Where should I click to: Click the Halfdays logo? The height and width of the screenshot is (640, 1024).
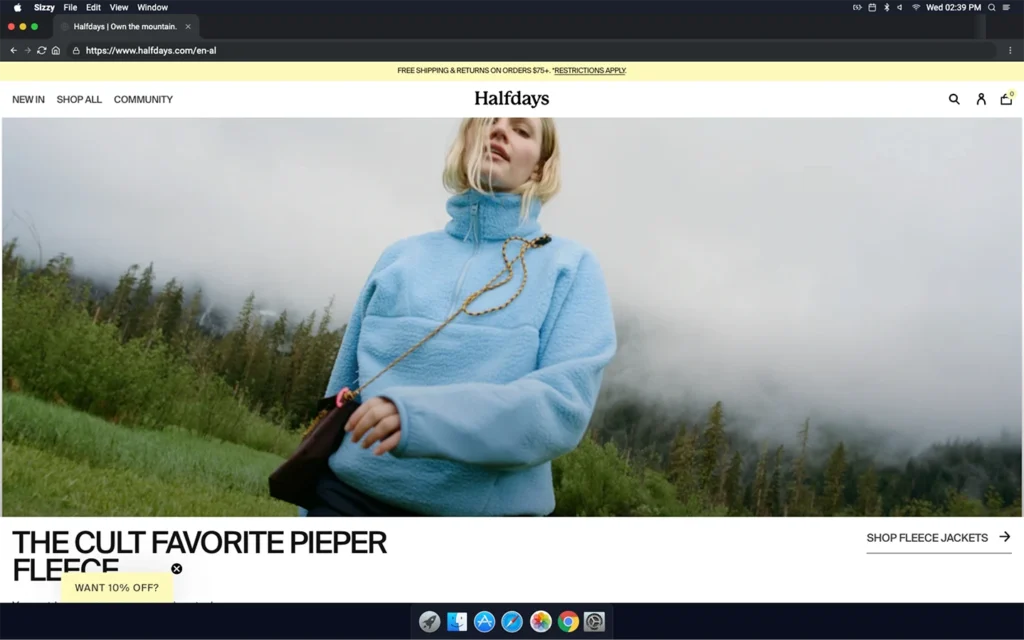pyautogui.click(x=511, y=99)
